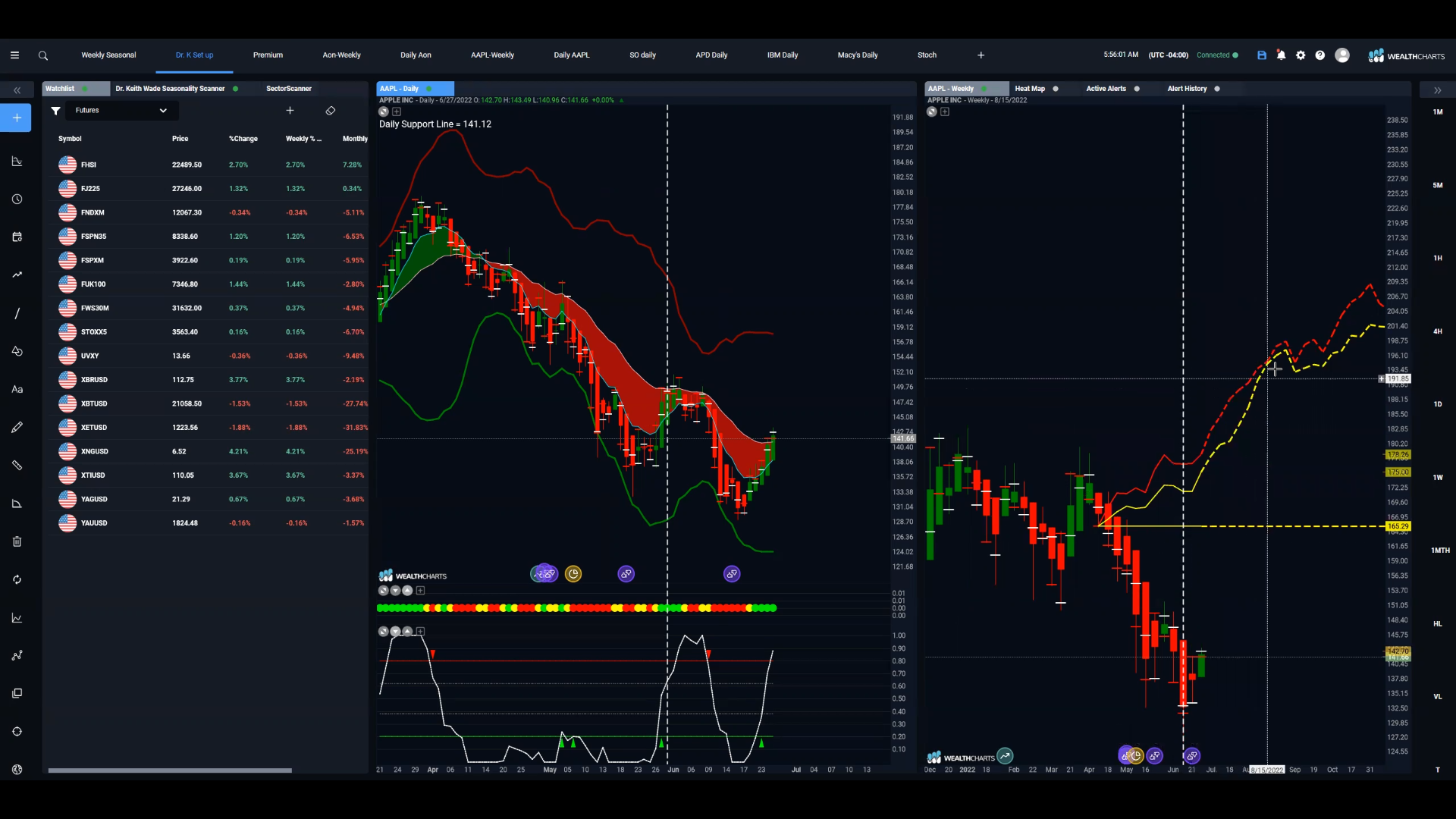Image resolution: width=1456 pixels, height=819 pixels.
Task: Select the XBTUSD watchlist row
Action: [209, 403]
